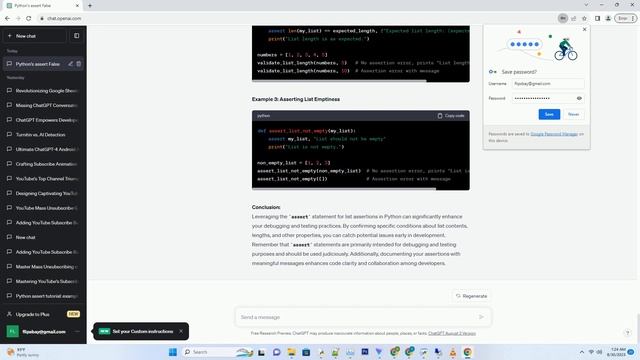Click the Example 3 code horizontal scrollbar
The image size is (640, 360).
[344, 189]
